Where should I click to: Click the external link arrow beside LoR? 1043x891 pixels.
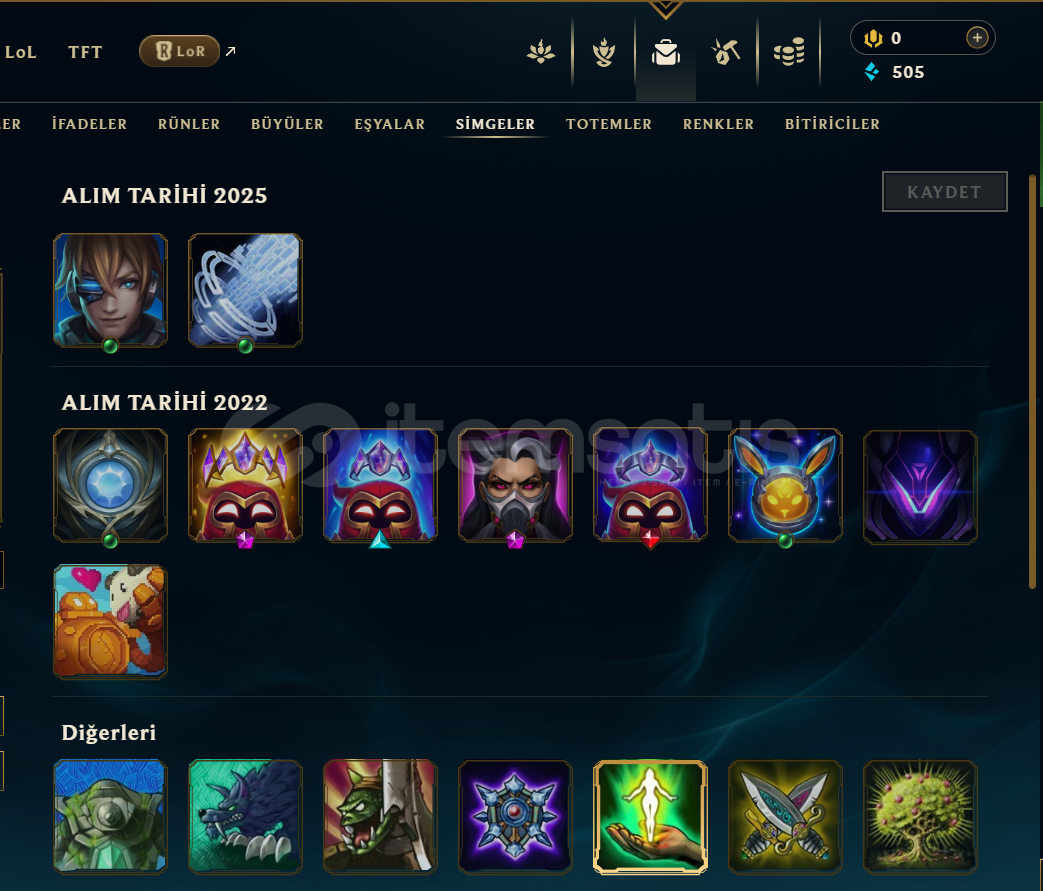(x=230, y=51)
